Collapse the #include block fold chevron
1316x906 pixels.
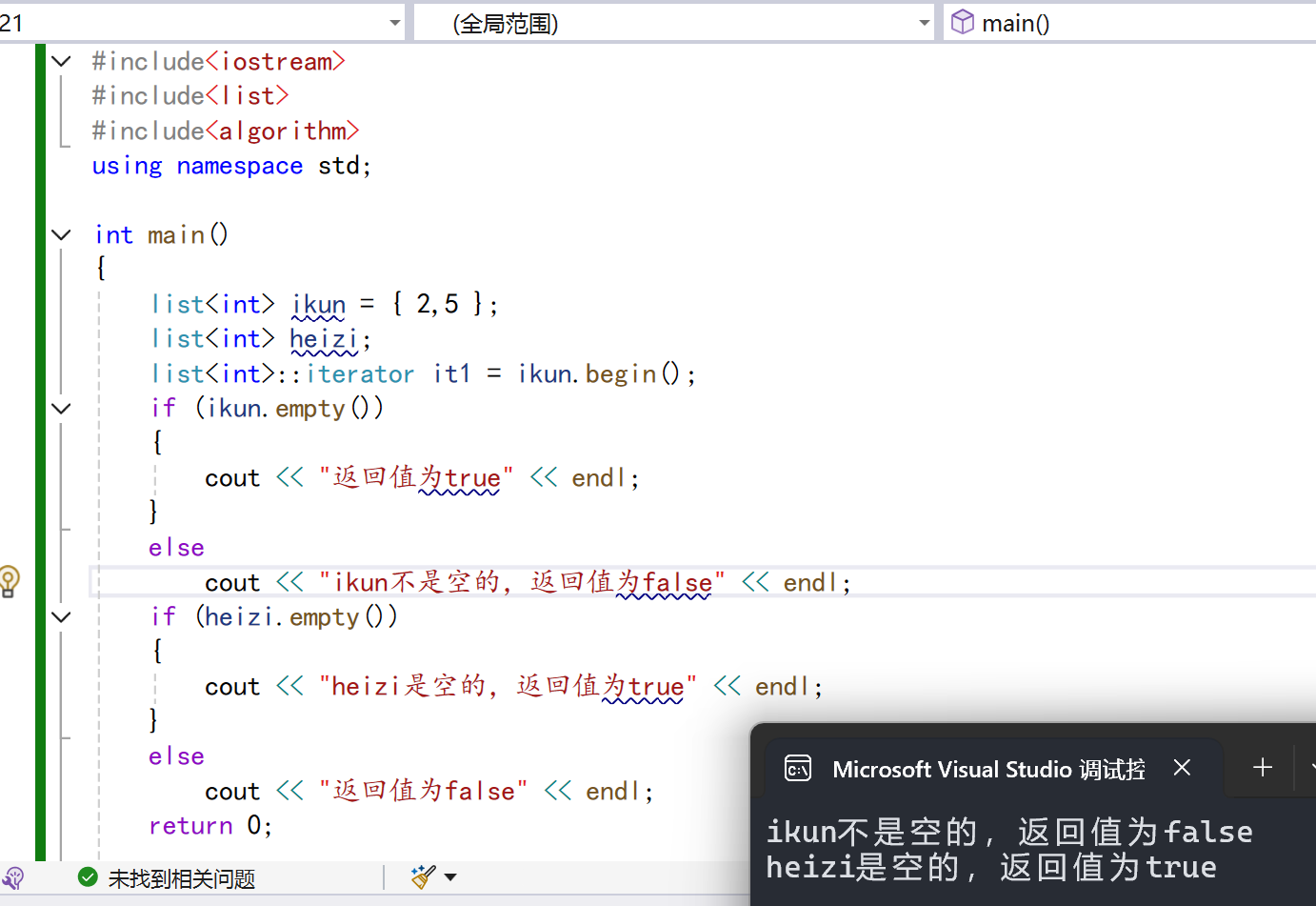pyautogui.click(x=61, y=62)
